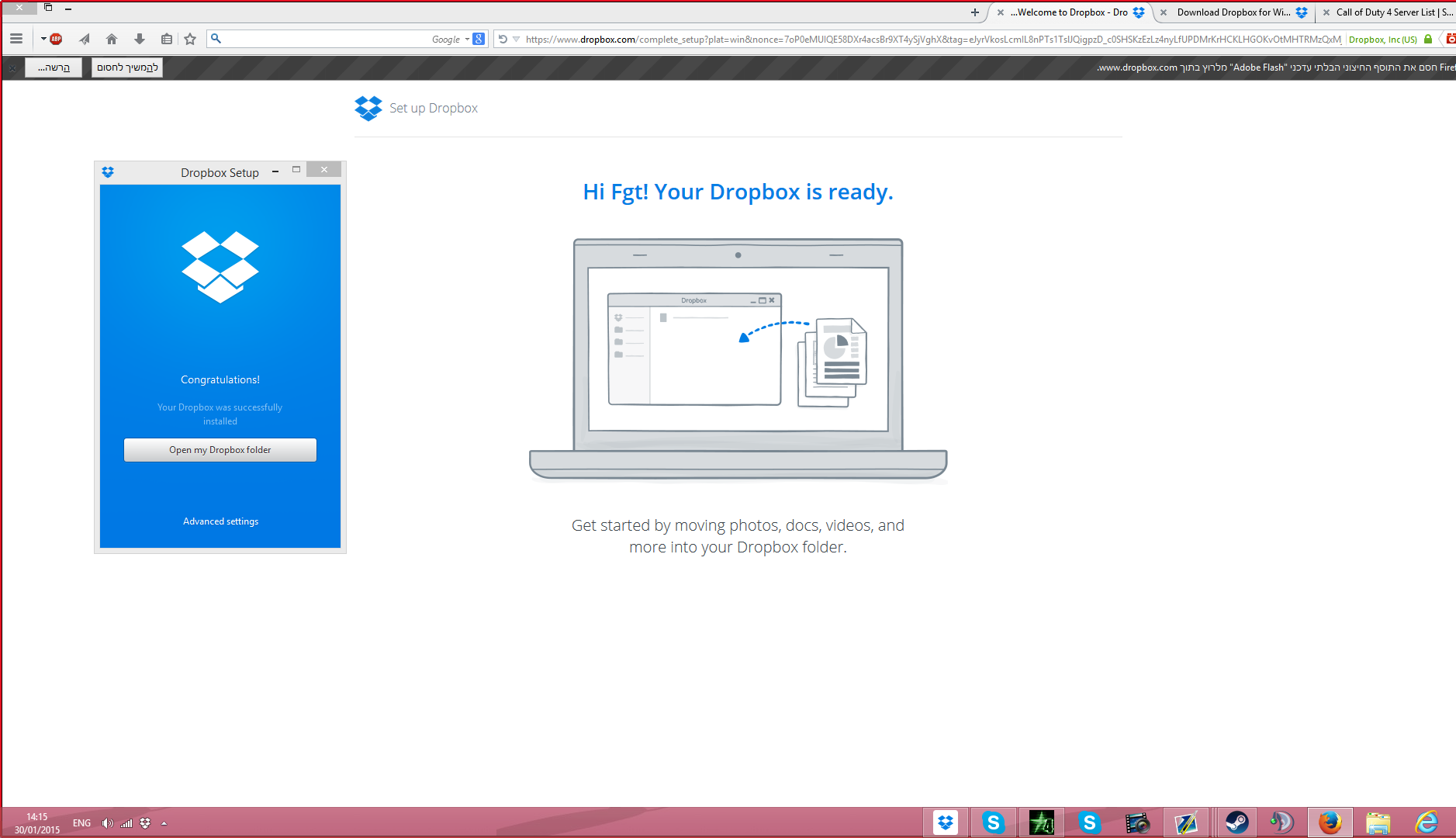Click Open my Dropbox folder button
Viewport: 1456px width, 838px height.
click(x=220, y=450)
